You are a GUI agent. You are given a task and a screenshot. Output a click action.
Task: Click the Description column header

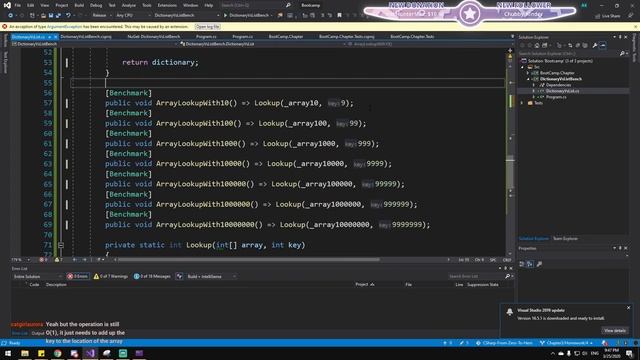click(56, 284)
